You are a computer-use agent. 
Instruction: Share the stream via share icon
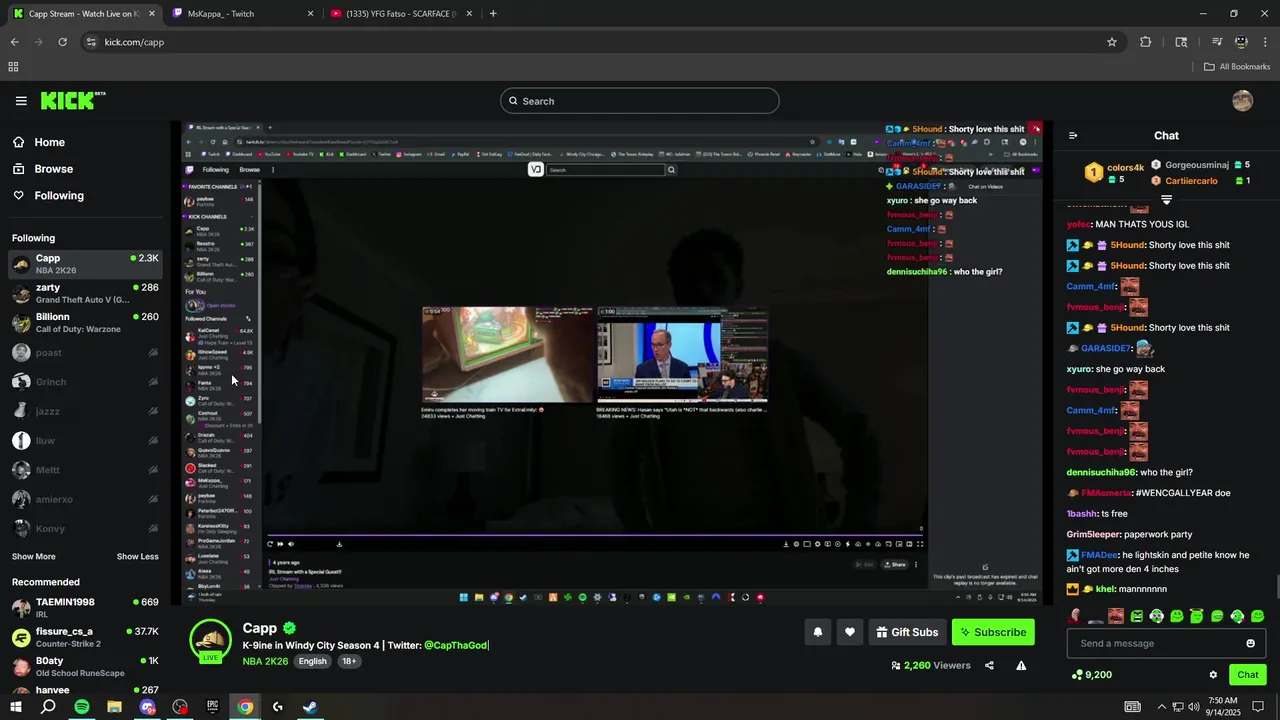[989, 665]
